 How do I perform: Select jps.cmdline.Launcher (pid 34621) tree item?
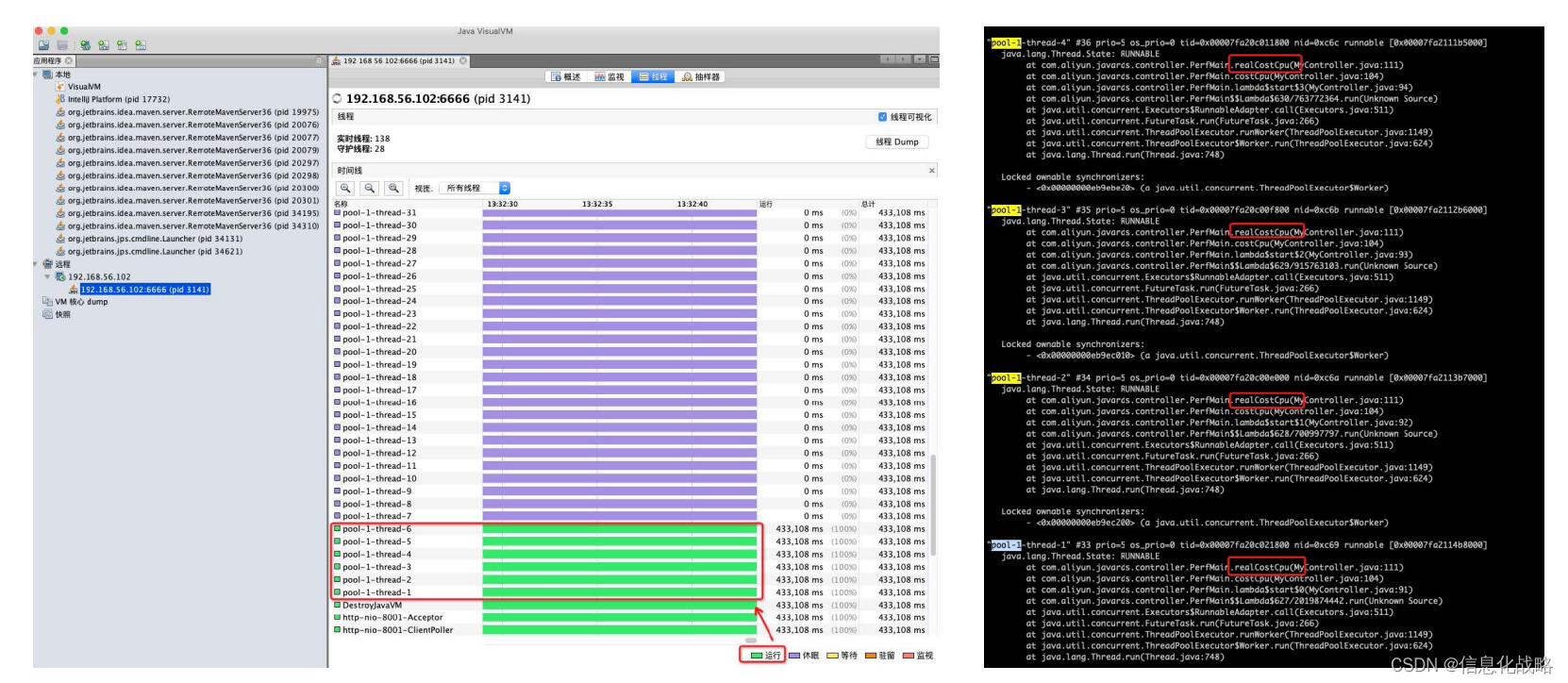click(155, 252)
